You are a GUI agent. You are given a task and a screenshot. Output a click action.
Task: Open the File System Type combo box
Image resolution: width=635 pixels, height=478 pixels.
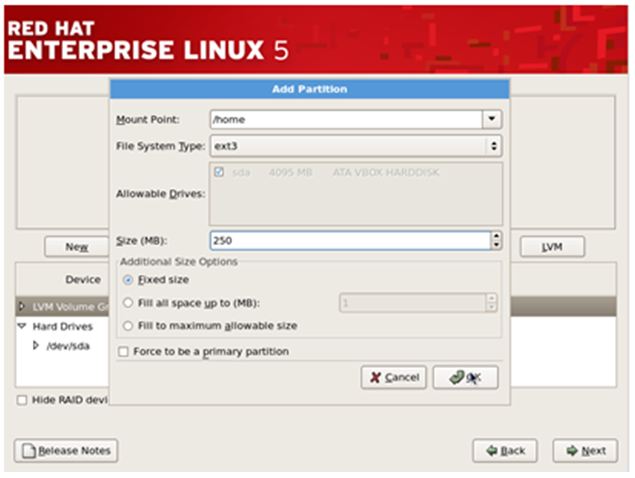pos(356,146)
